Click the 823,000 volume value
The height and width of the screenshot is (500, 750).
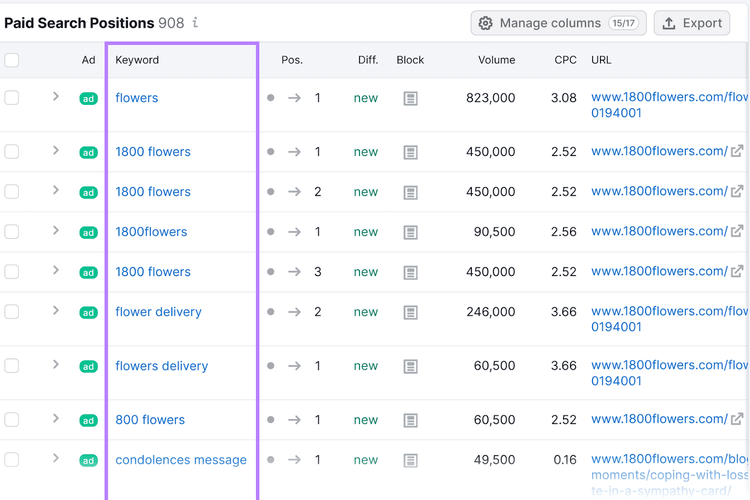point(490,98)
